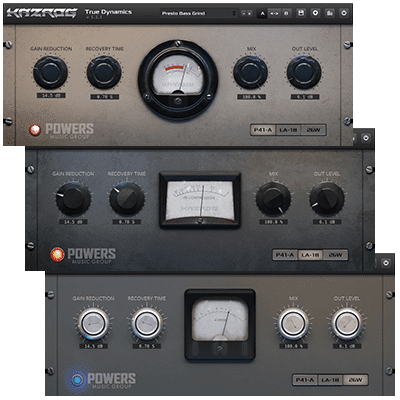
Task: Select the LA-18 model on middle panel
Action: (x=310, y=255)
